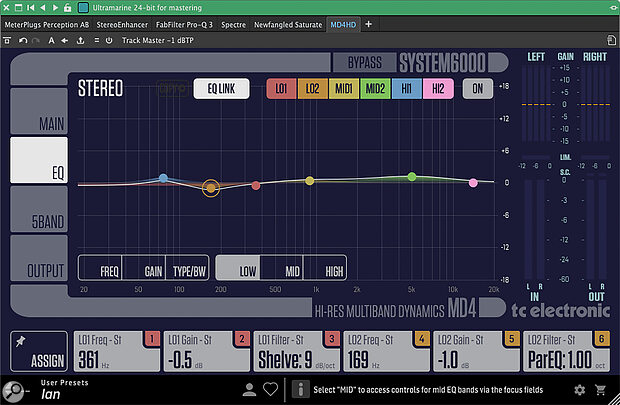This screenshot has width=620, height=405.
Task: Toggle the LO1 band button
Action: pos(282,88)
